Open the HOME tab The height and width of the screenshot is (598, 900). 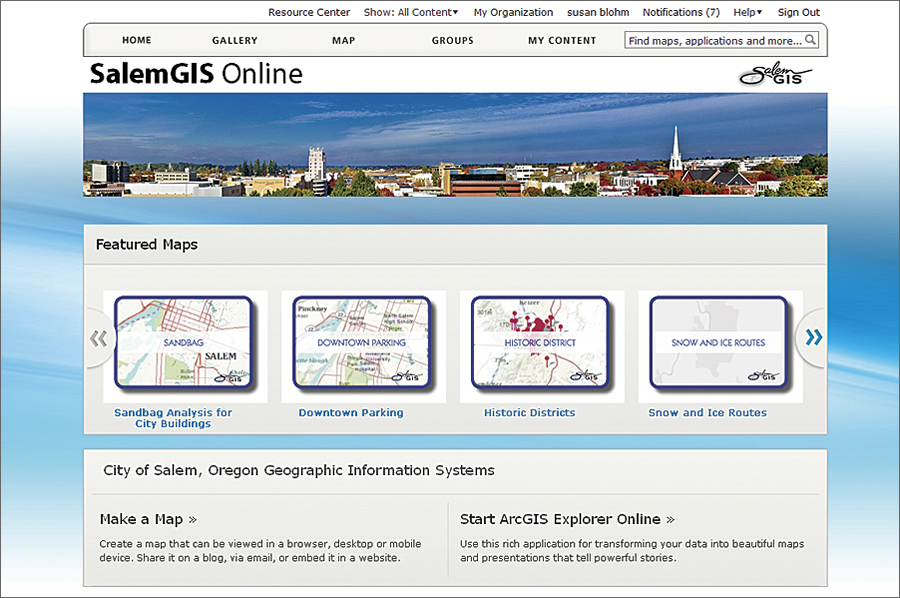[x=137, y=40]
